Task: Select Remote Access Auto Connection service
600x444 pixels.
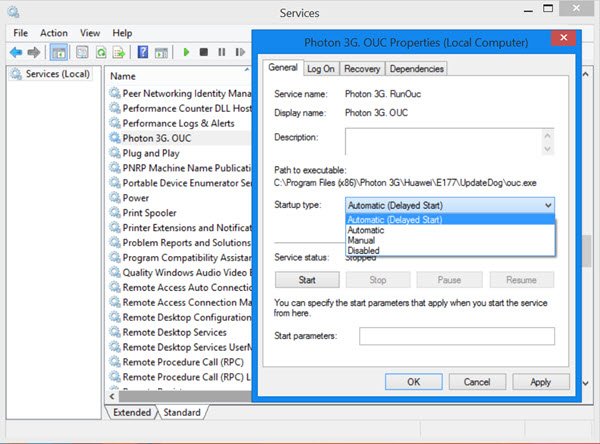Action: tap(180, 287)
